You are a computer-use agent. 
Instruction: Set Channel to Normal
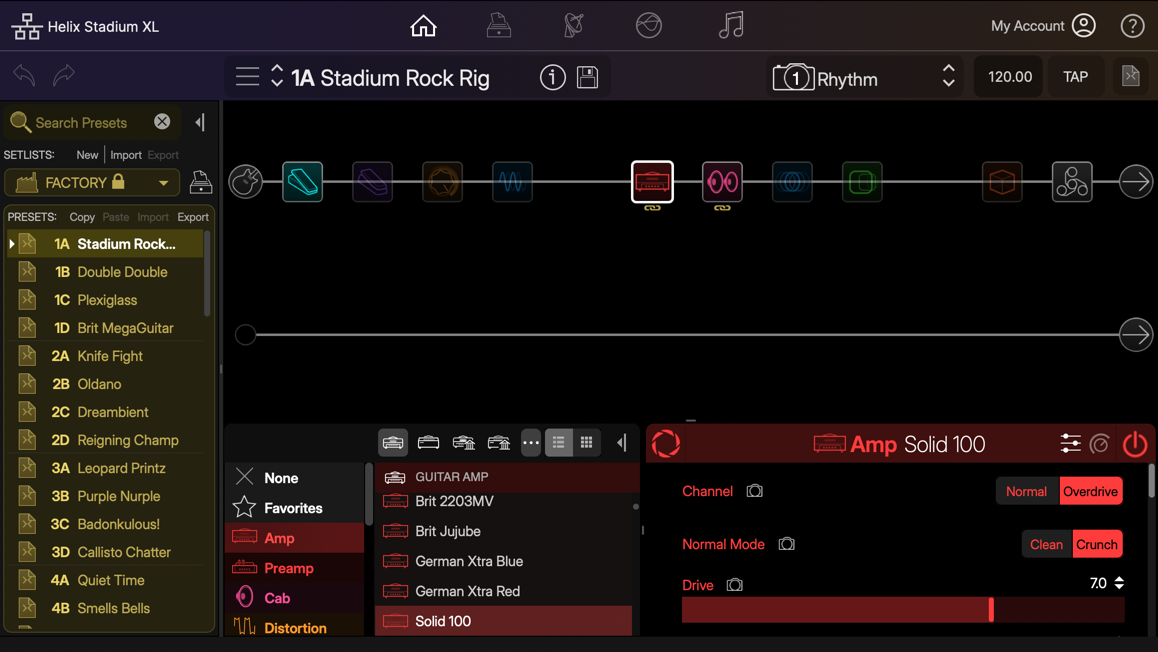tap(1026, 491)
